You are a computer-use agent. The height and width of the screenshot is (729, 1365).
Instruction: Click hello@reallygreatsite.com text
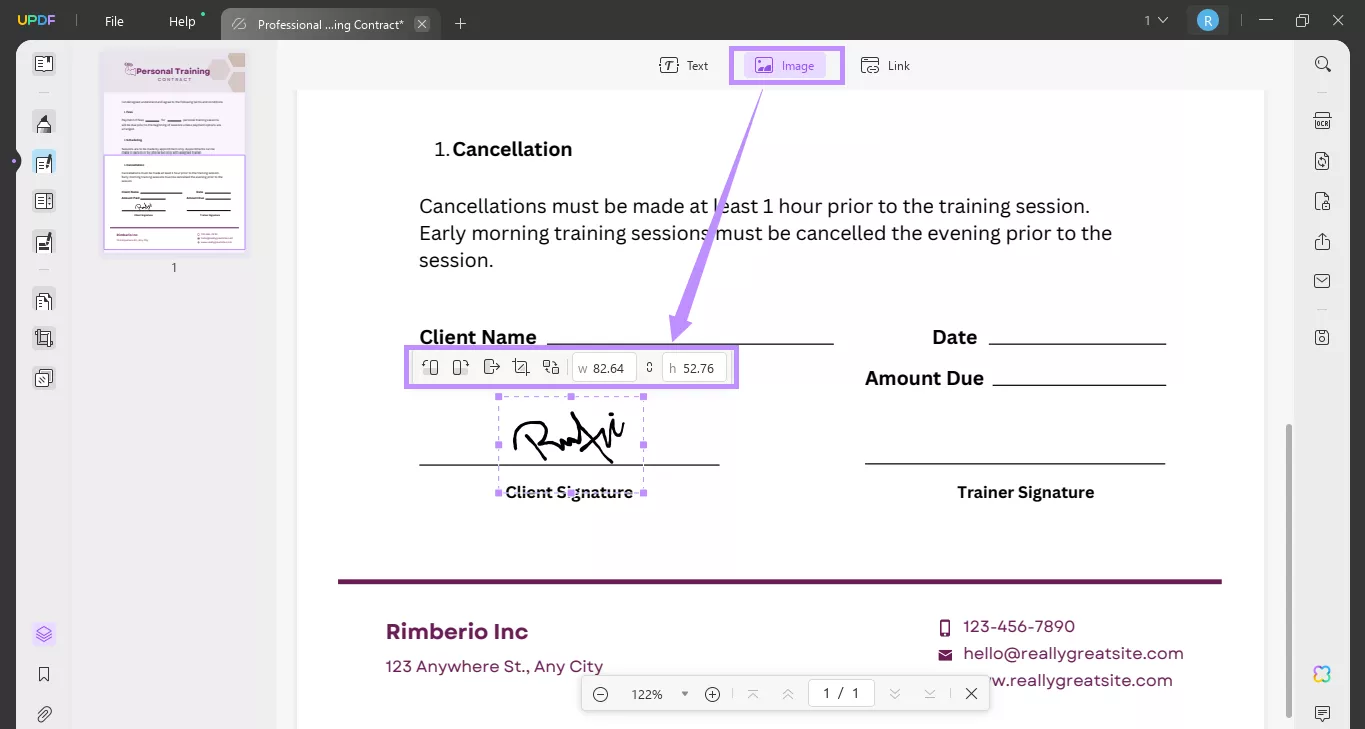point(1073,654)
